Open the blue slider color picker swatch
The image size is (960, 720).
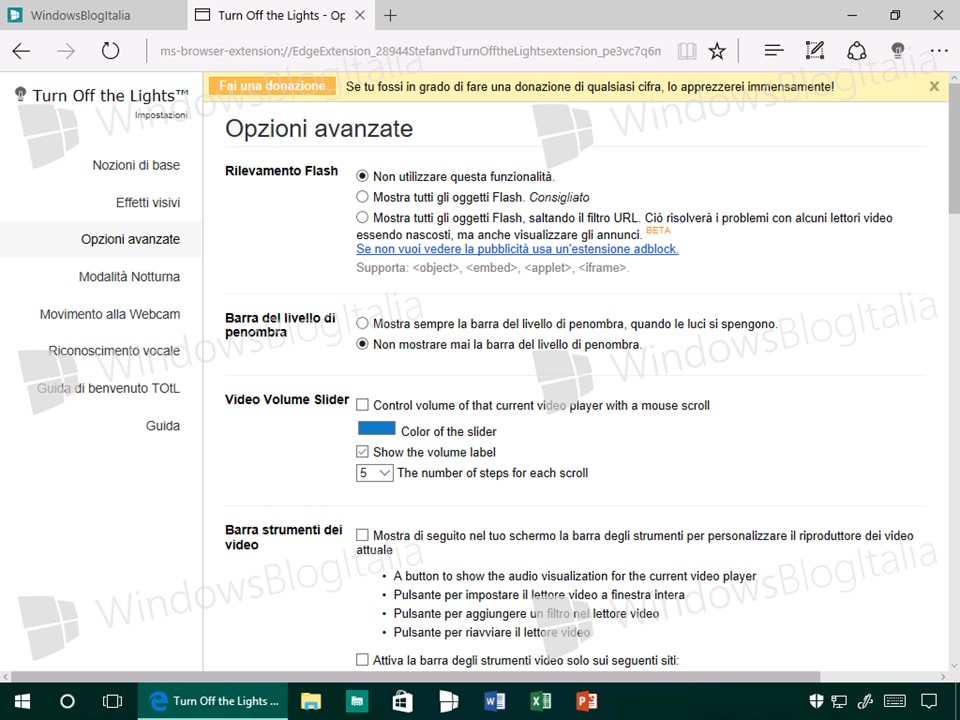pyautogui.click(x=377, y=429)
